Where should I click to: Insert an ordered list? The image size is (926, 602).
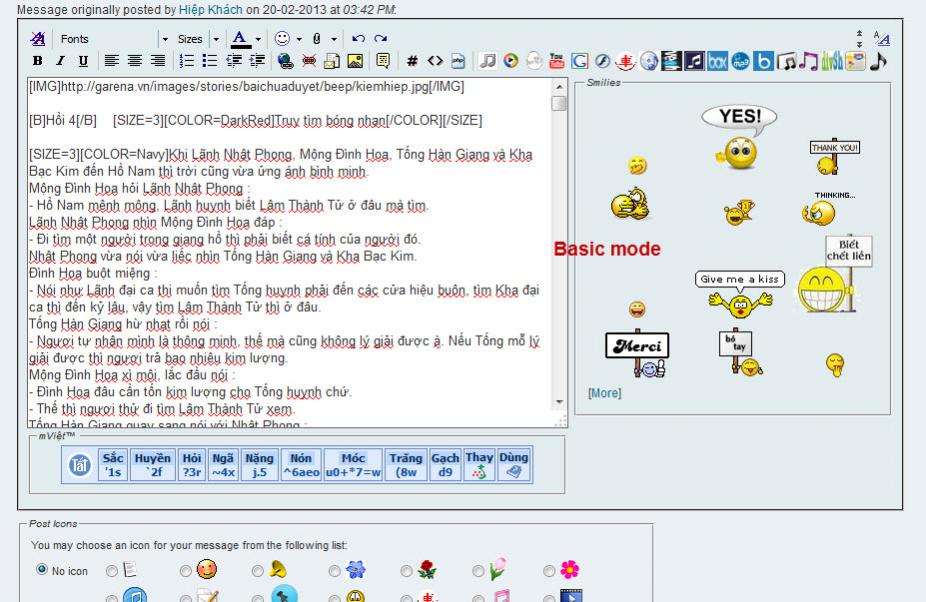[x=186, y=61]
